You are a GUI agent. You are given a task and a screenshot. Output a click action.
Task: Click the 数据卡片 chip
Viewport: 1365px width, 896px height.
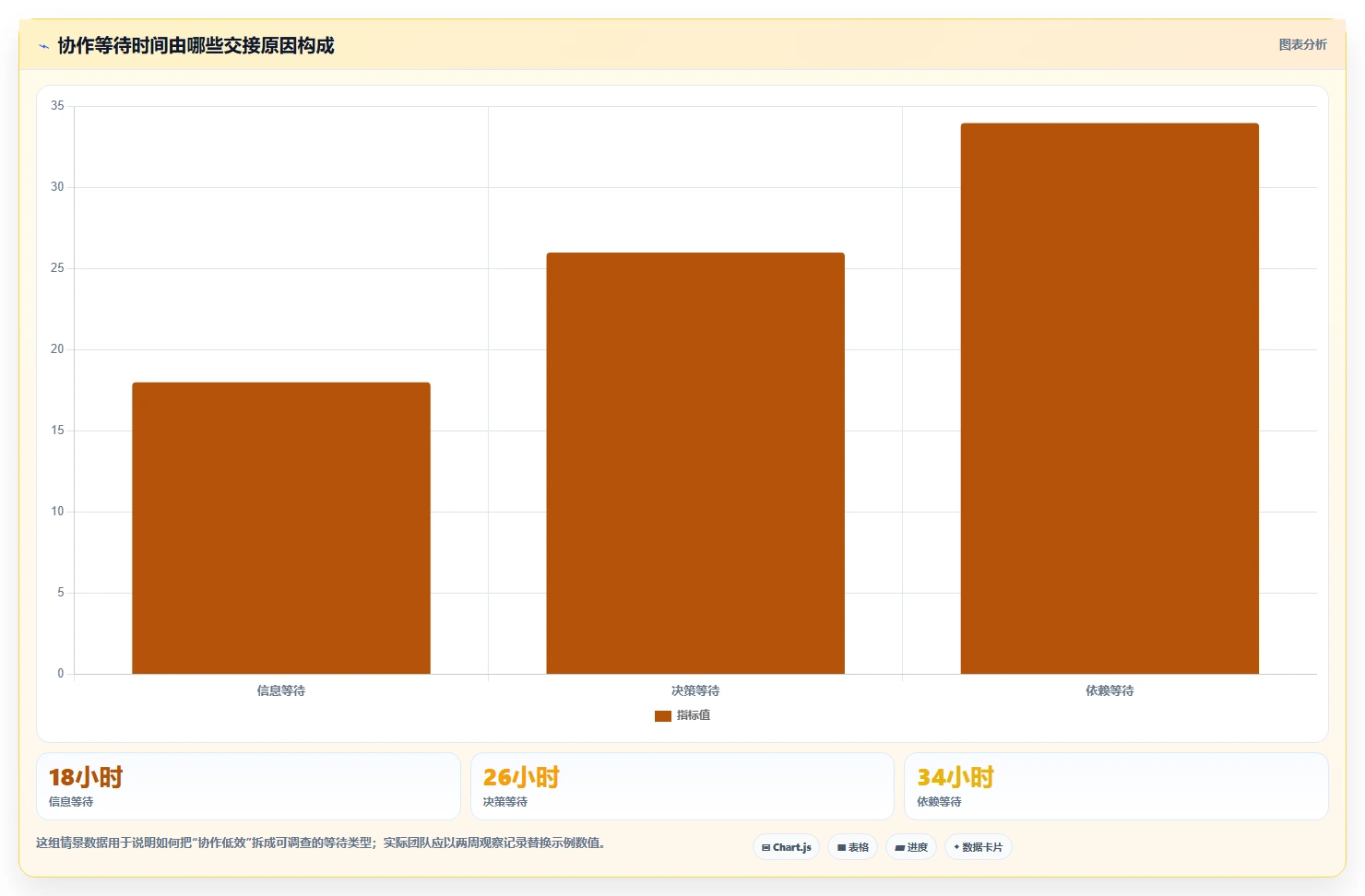tap(979, 847)
